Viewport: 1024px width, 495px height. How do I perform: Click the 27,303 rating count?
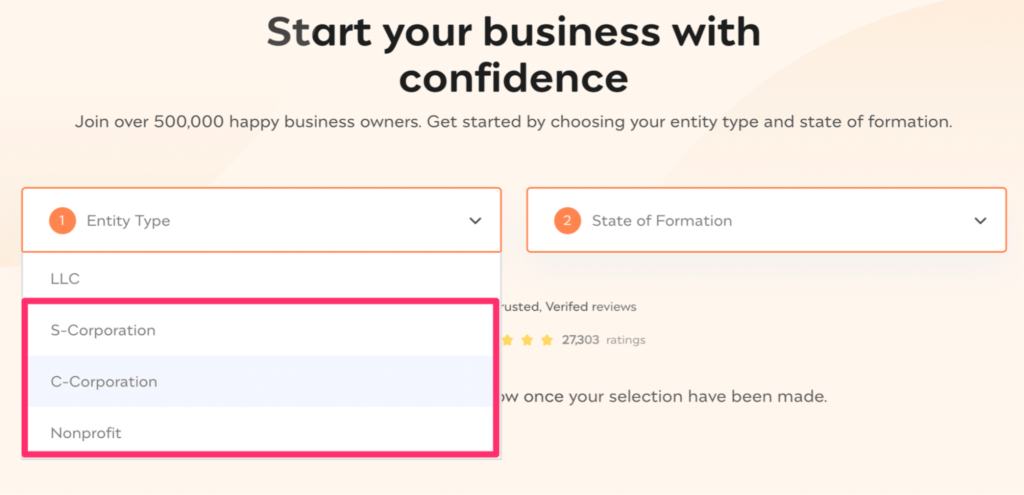click(x=581, y=340)
